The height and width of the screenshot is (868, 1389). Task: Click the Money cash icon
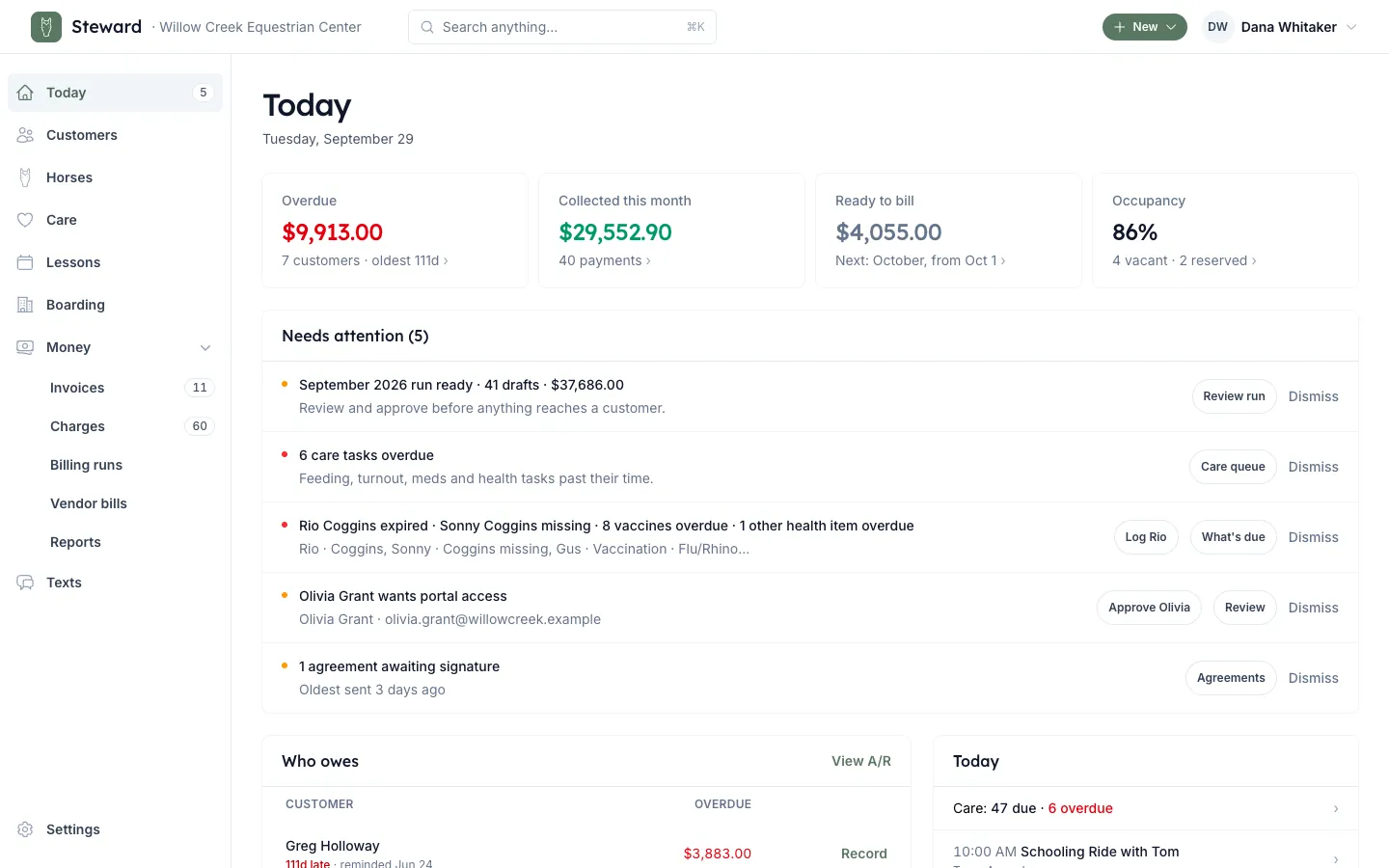click(26, 347)
